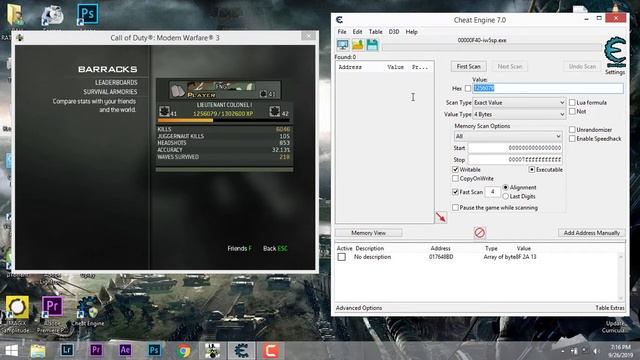Launch Photoshop from the taskbar
Viewport: 640px width, 360px height.
(x=154, y=350)
